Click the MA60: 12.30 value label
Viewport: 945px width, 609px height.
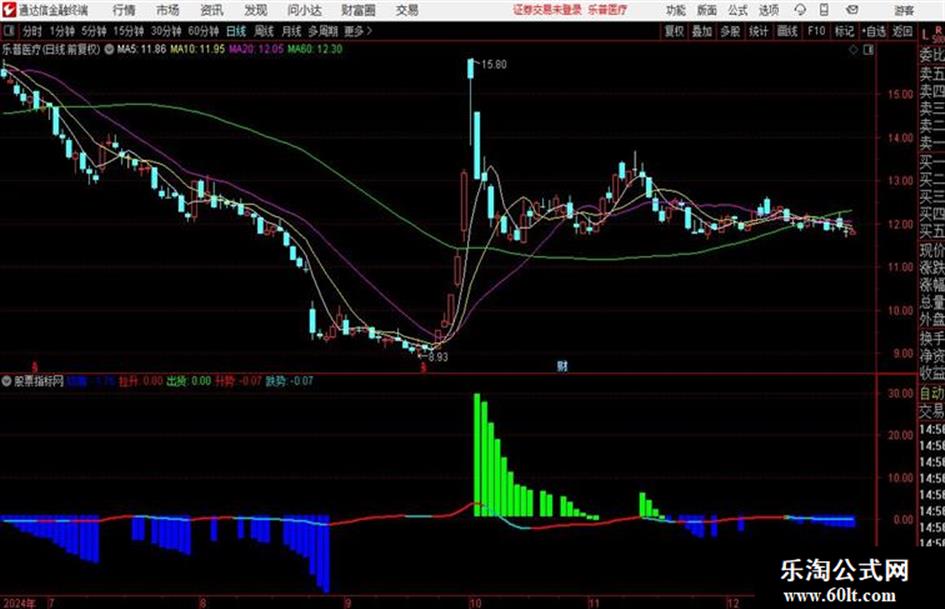315,49
